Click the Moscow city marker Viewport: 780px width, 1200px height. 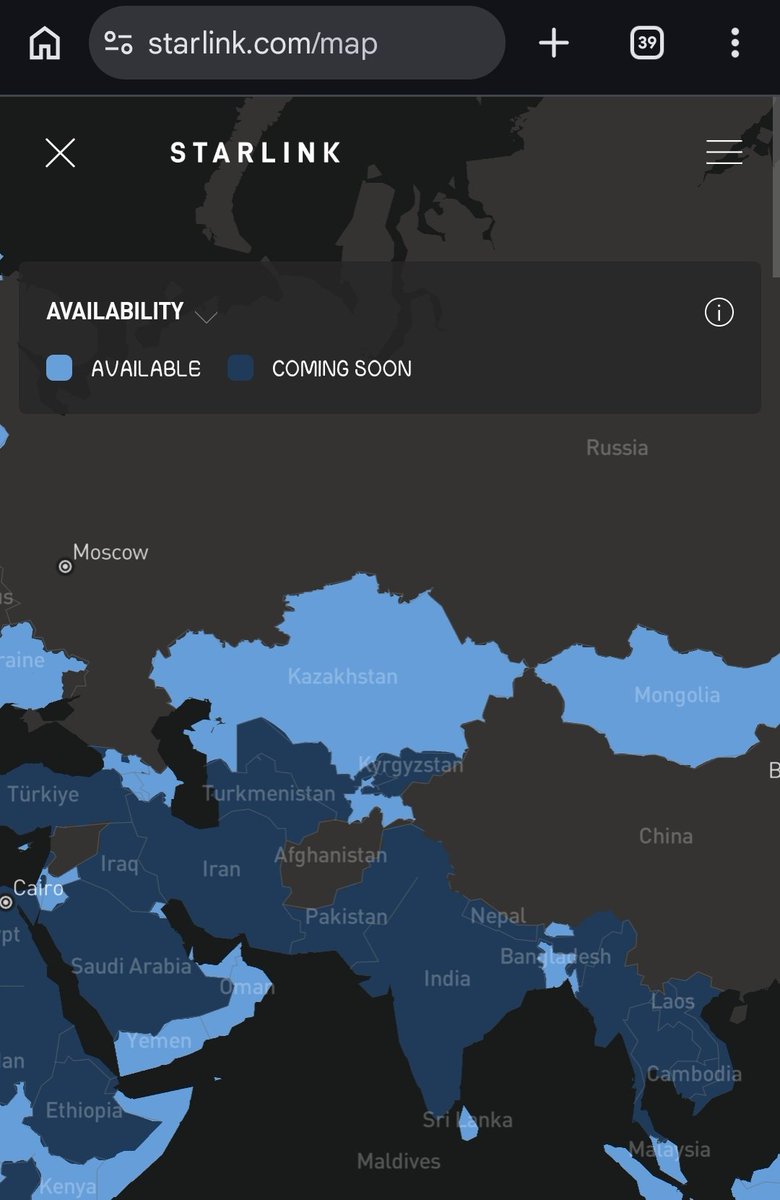(65, 566)
